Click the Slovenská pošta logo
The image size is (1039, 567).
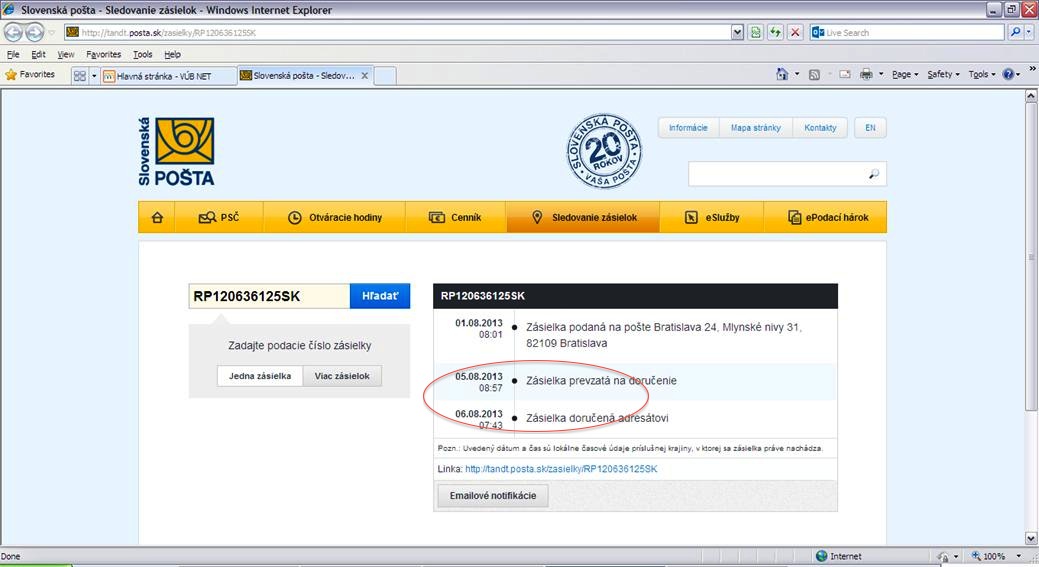177,152
